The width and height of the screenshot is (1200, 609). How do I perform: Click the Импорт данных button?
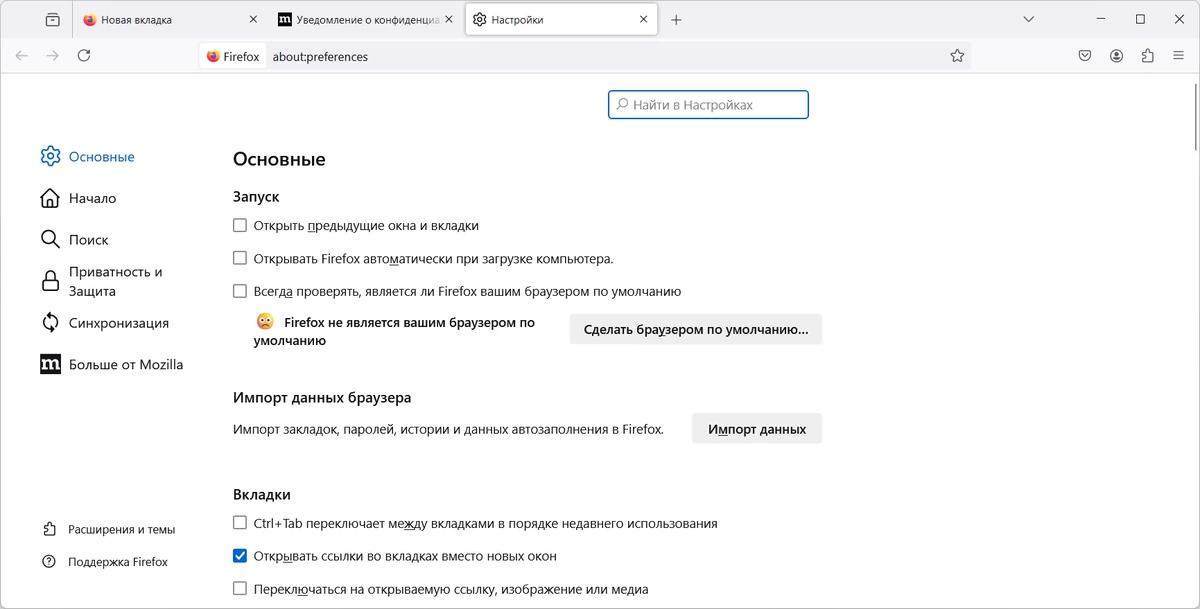tap(757, 429)
